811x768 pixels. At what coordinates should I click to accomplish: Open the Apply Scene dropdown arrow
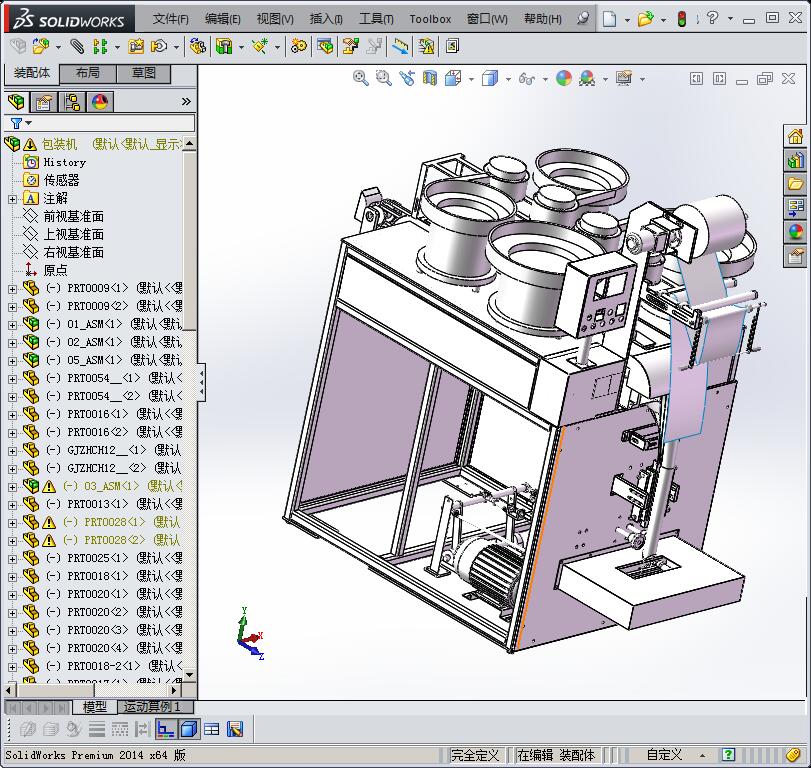606,79
